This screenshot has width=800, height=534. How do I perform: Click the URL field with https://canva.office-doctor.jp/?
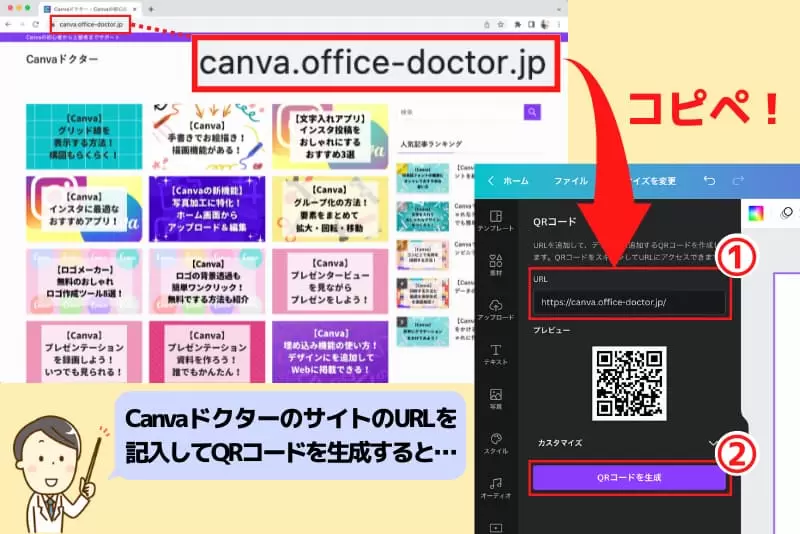pyautogui.click(x=628, y=302)
